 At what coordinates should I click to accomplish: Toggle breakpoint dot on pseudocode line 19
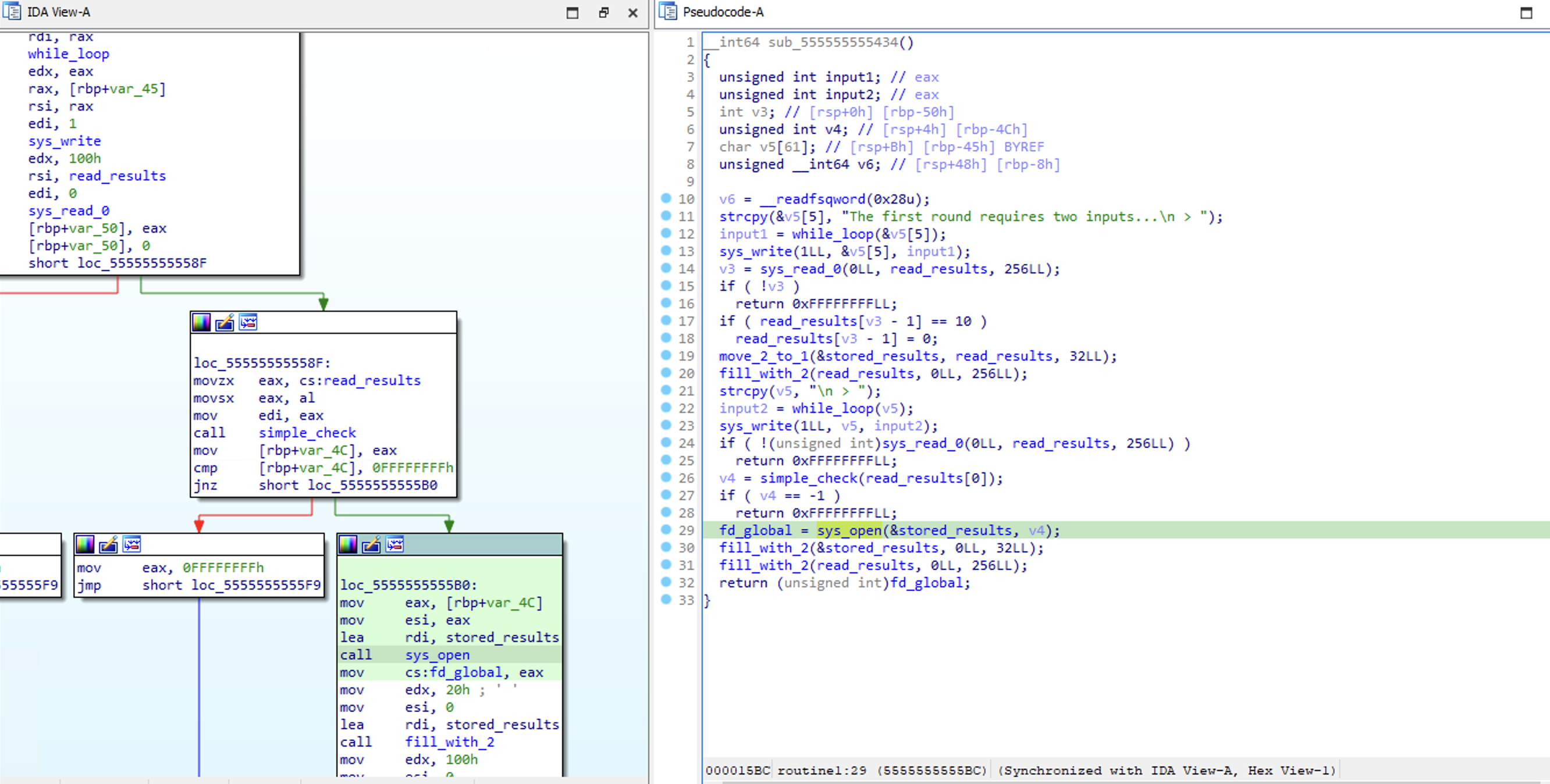[x=666, y=355]
